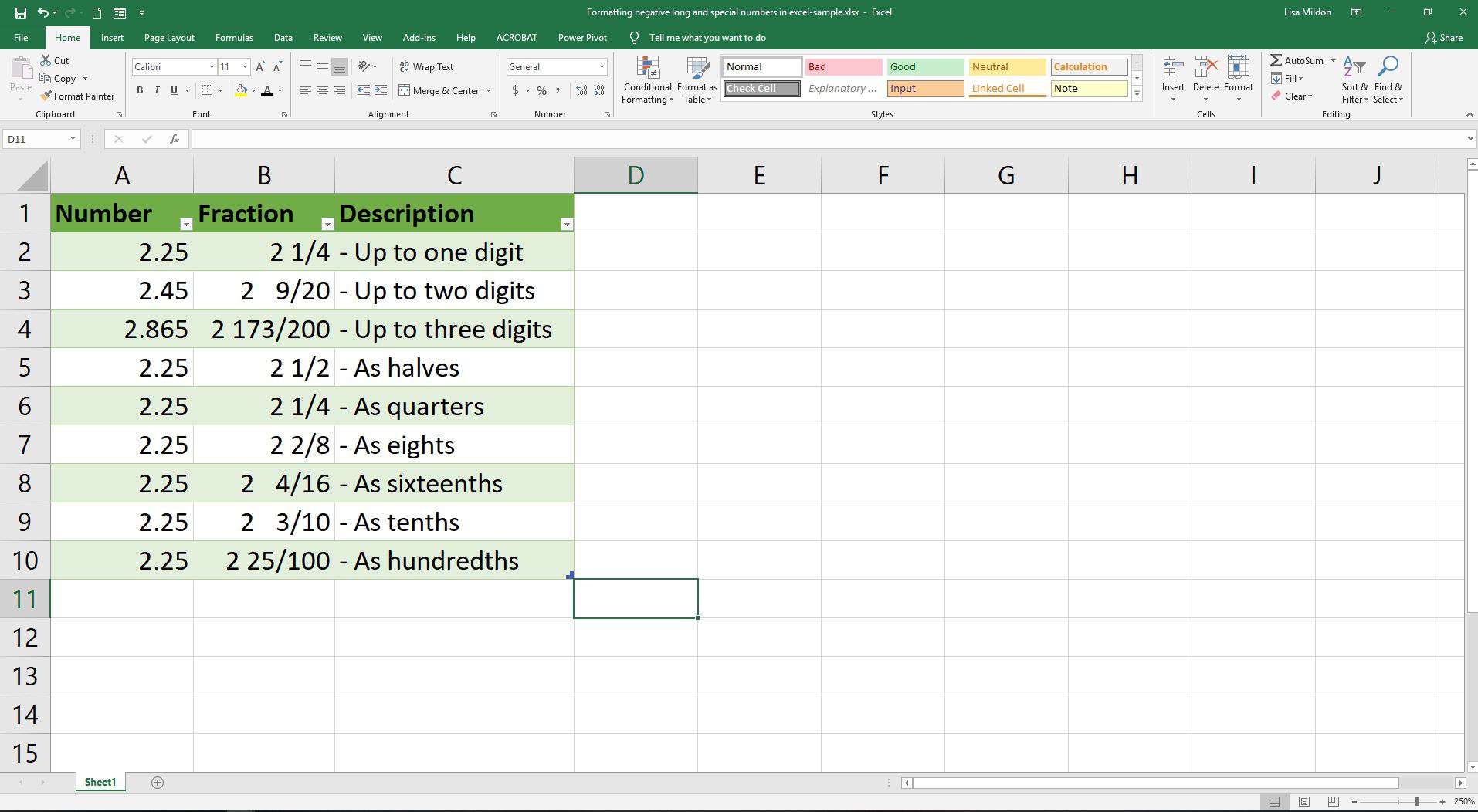Click the Undo arrow icon
Image resolution: width=1478 pixels, height=812 pixels.
(x=44, y=12)
